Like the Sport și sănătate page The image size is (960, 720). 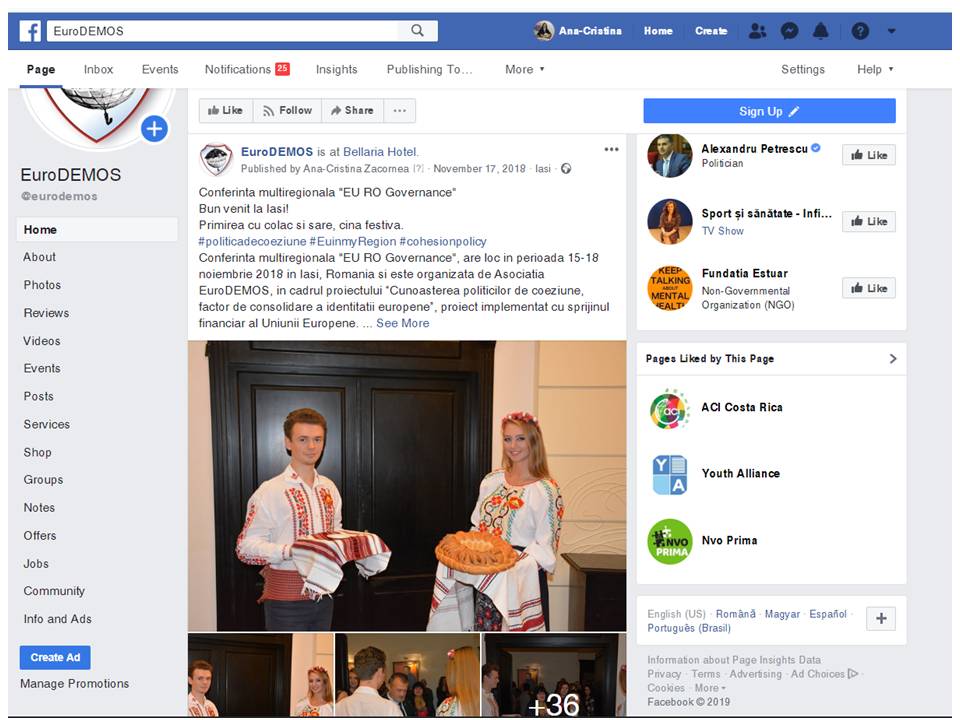pyautogui.click(x=869, y=222)
